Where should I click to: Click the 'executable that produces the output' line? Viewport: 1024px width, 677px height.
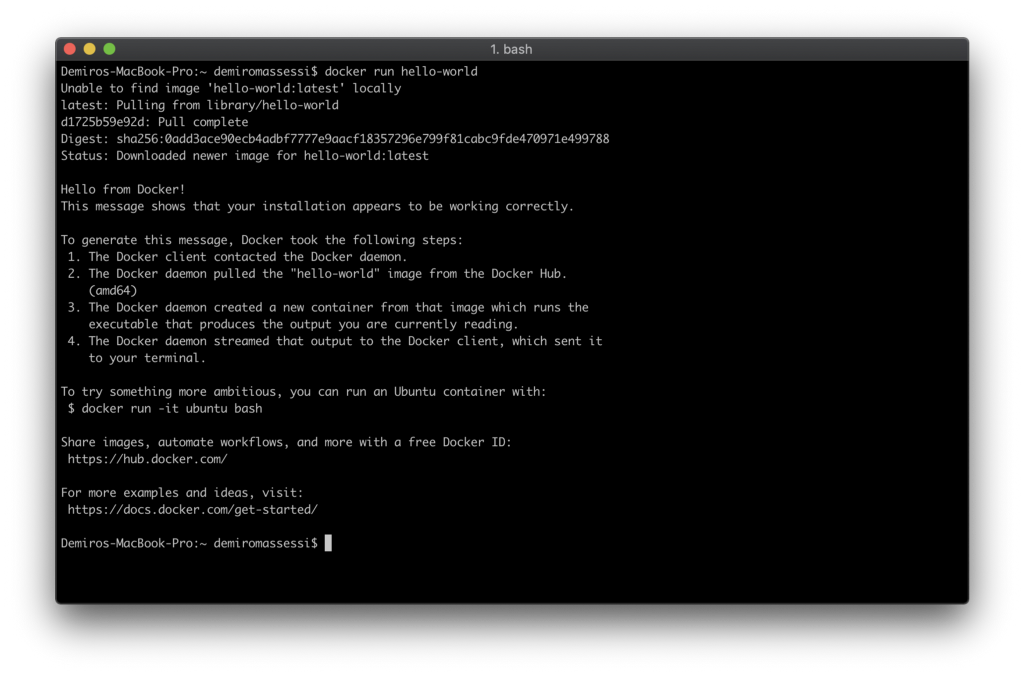click(303, 324)
